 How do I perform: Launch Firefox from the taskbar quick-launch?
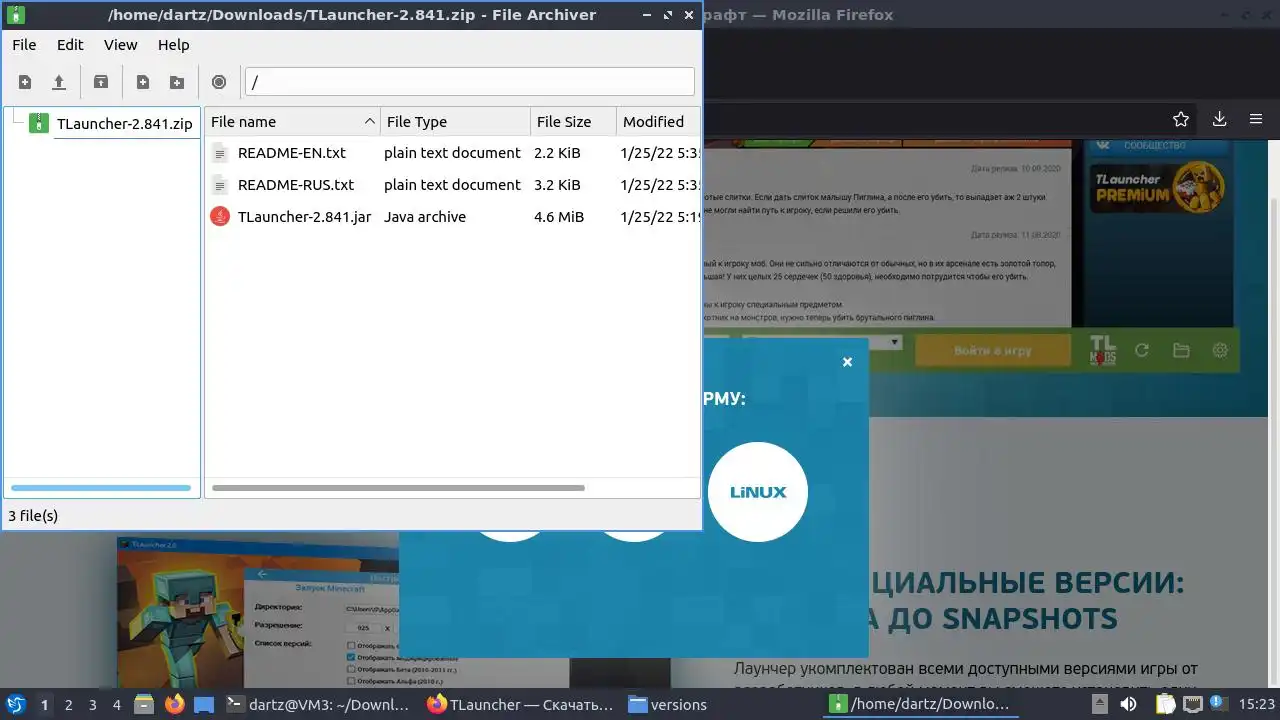pos(175,704)
